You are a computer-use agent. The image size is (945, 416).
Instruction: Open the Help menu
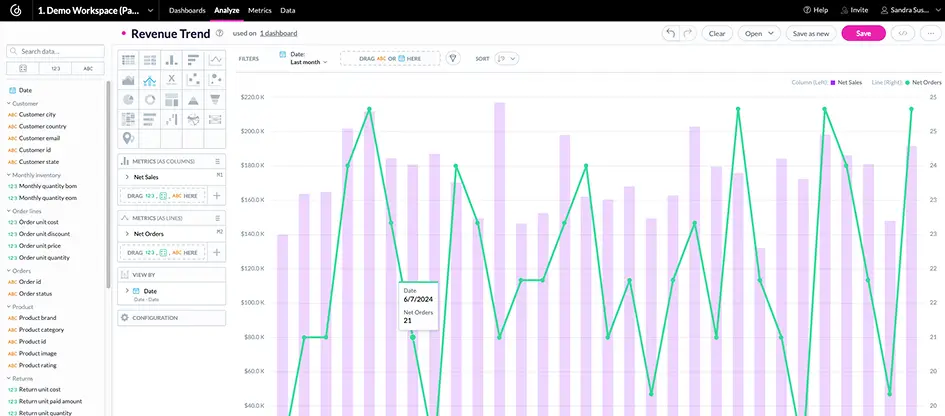point(815,10)
